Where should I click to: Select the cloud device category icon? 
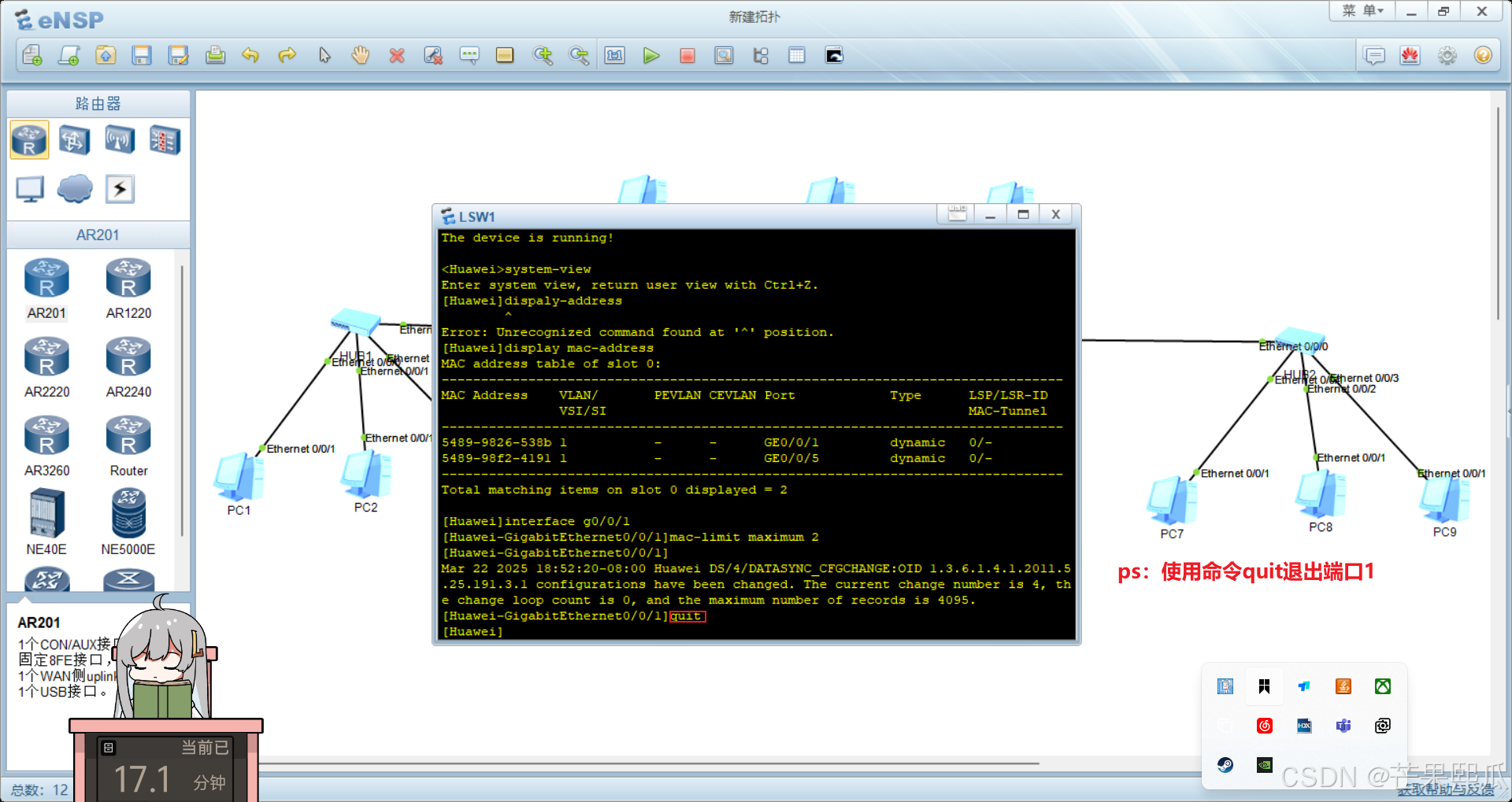pos(75,189)
